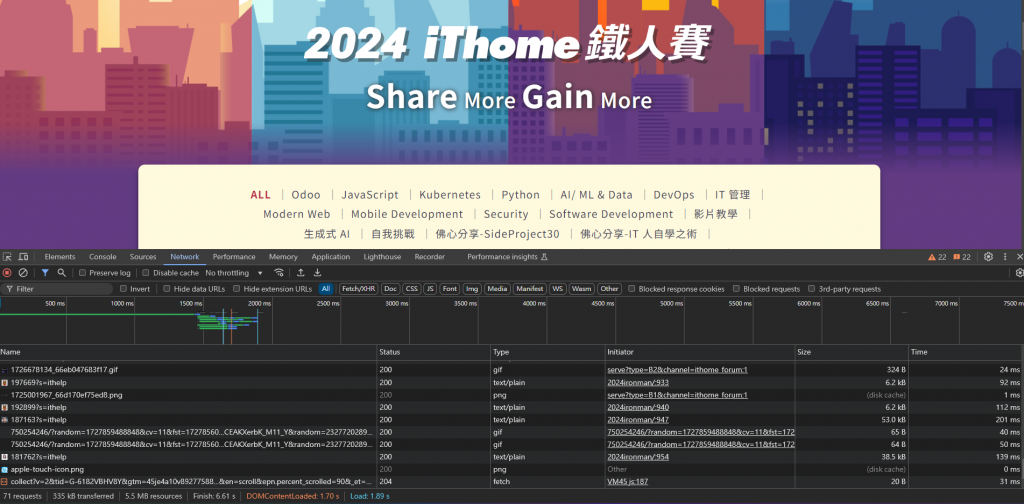Open the Lighthouse tab
This screenshot has width=1024, height=504.
[382, 257]
